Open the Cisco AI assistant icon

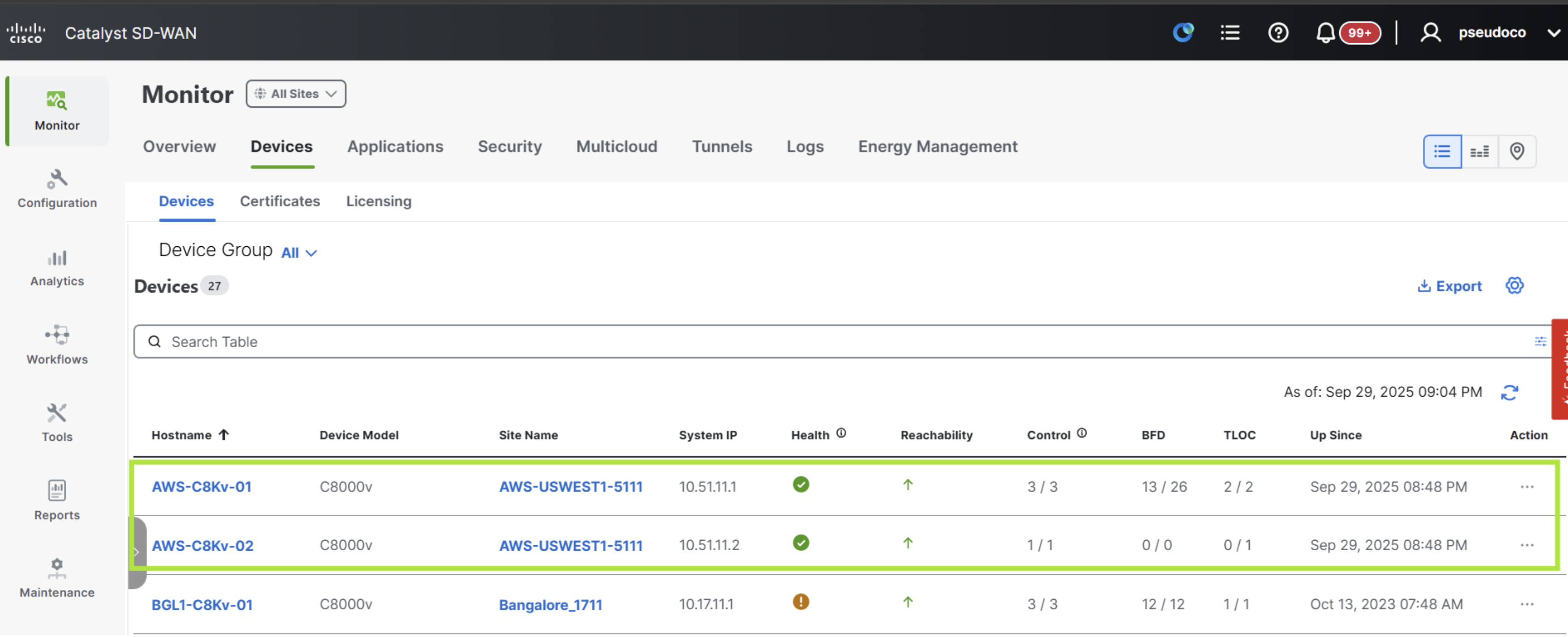[1183, 32]
